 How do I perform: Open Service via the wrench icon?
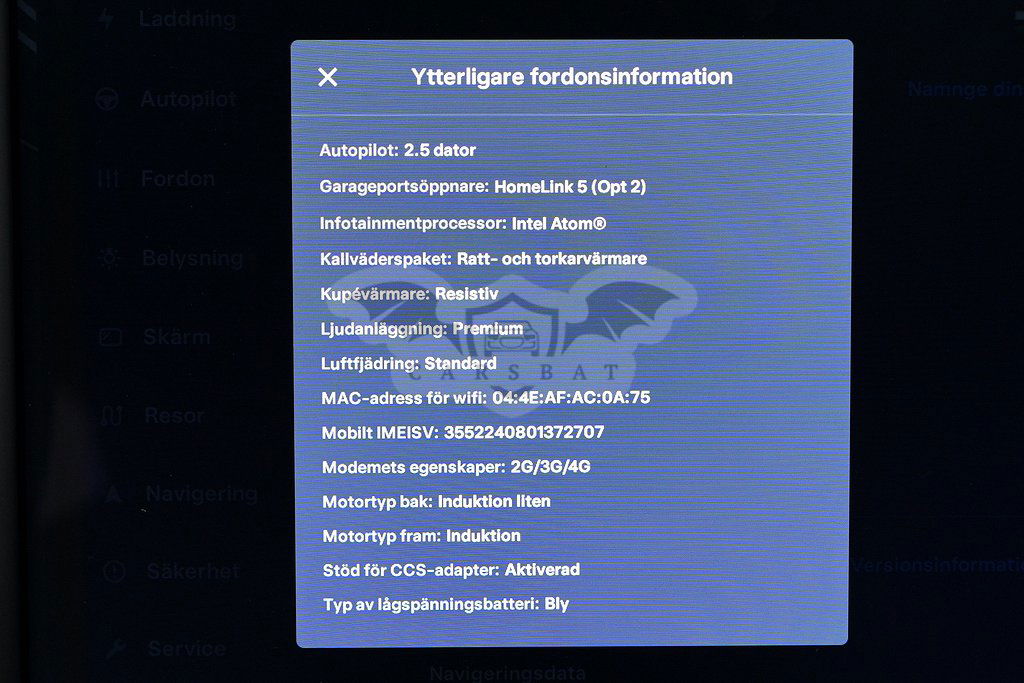pyautogui.click(x=115, y=649)
